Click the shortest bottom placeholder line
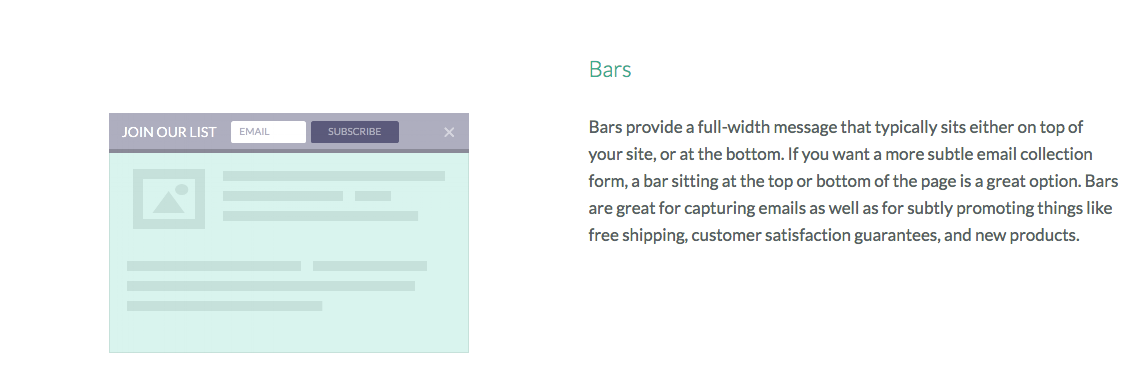The height and width of the screenshot is (392, 1143). (225, 306)
